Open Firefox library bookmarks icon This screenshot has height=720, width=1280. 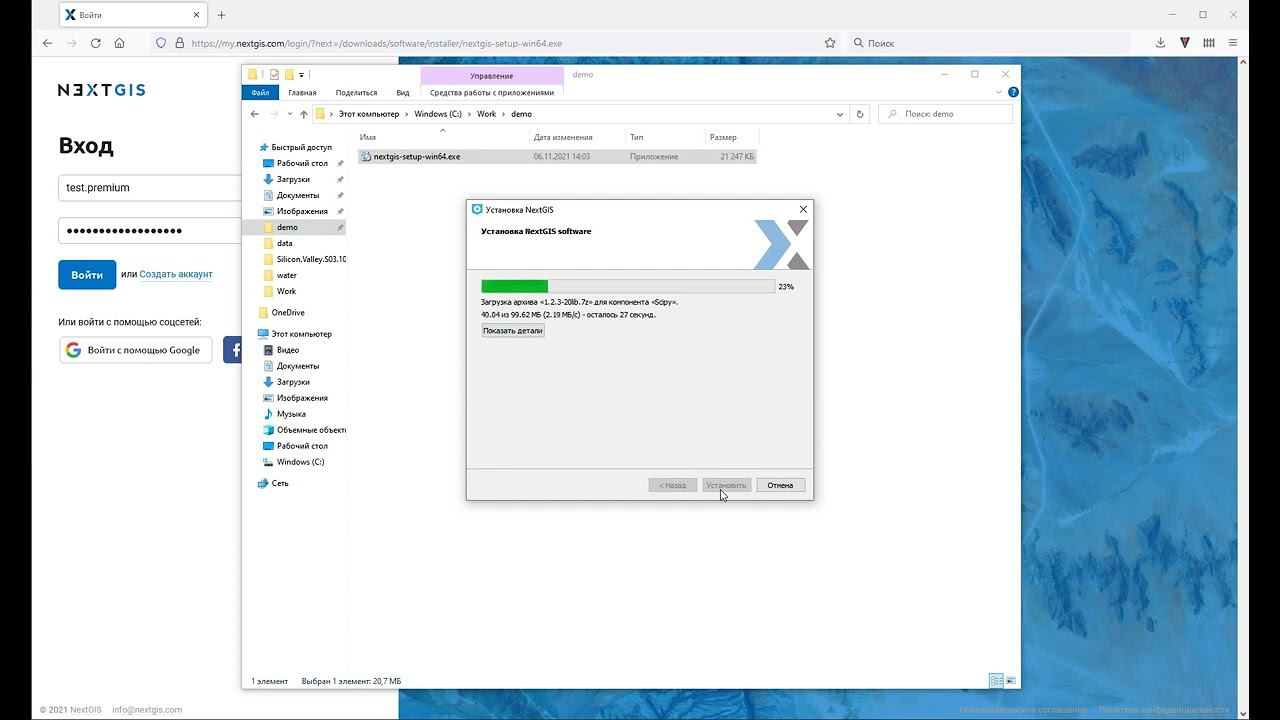pyautogui.click(x=1209, y=43)
